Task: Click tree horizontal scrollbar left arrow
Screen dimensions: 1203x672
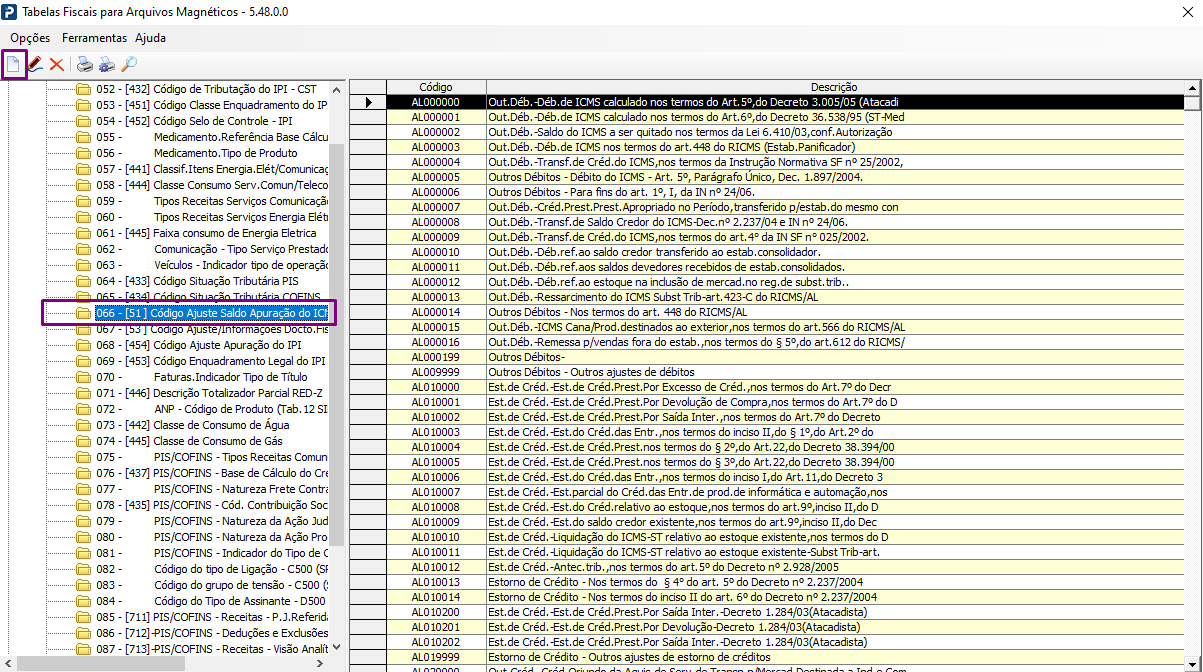Action: pyautogui.click(x=8, y=664)
